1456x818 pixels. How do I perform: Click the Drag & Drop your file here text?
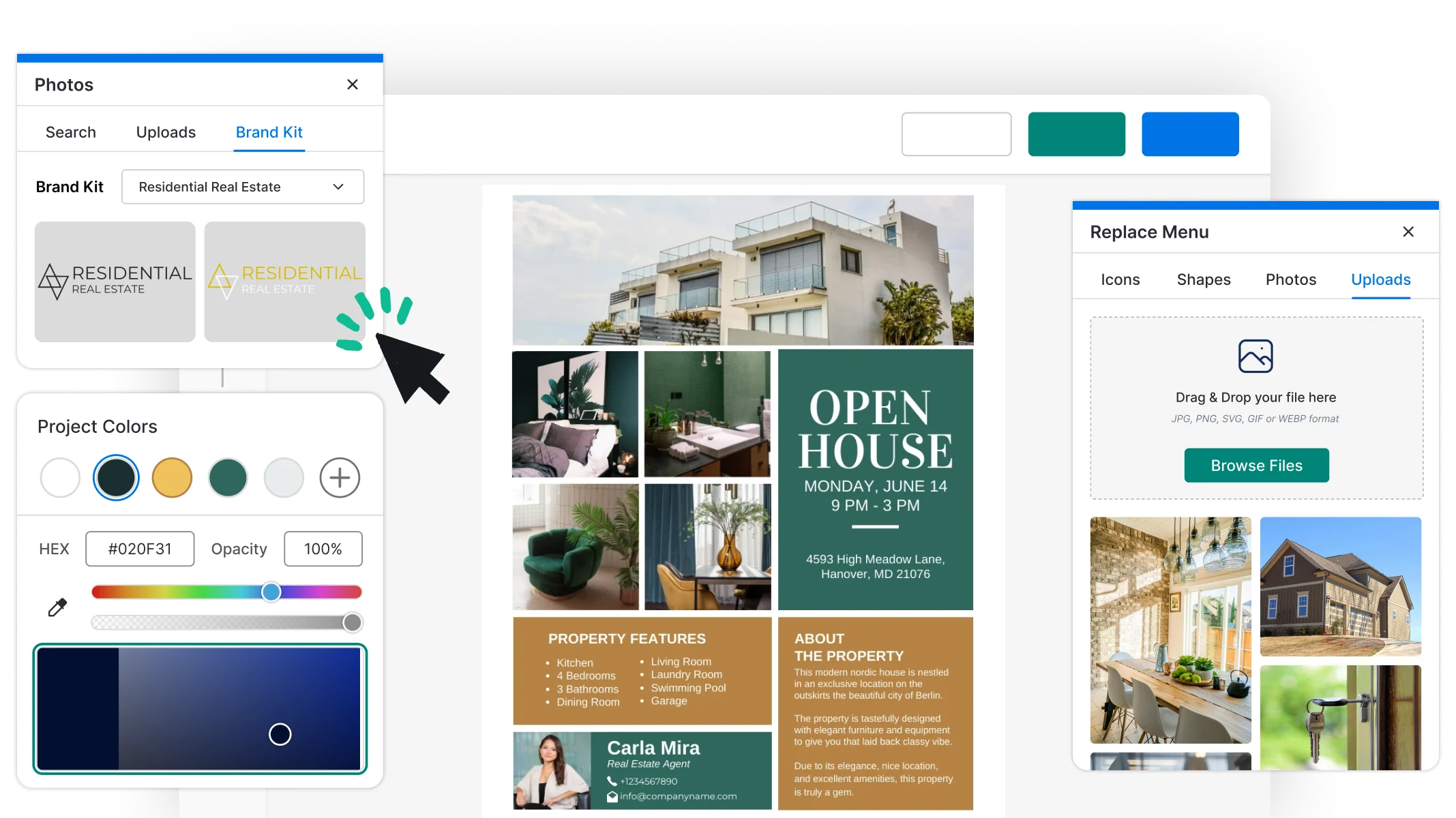(x=1256, y=397)
